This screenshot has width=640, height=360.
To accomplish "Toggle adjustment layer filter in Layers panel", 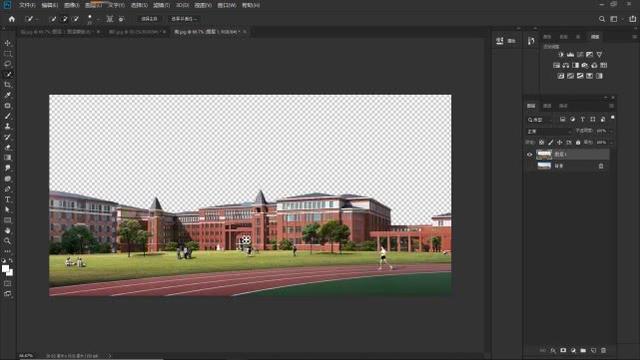I will coord(572,119).
